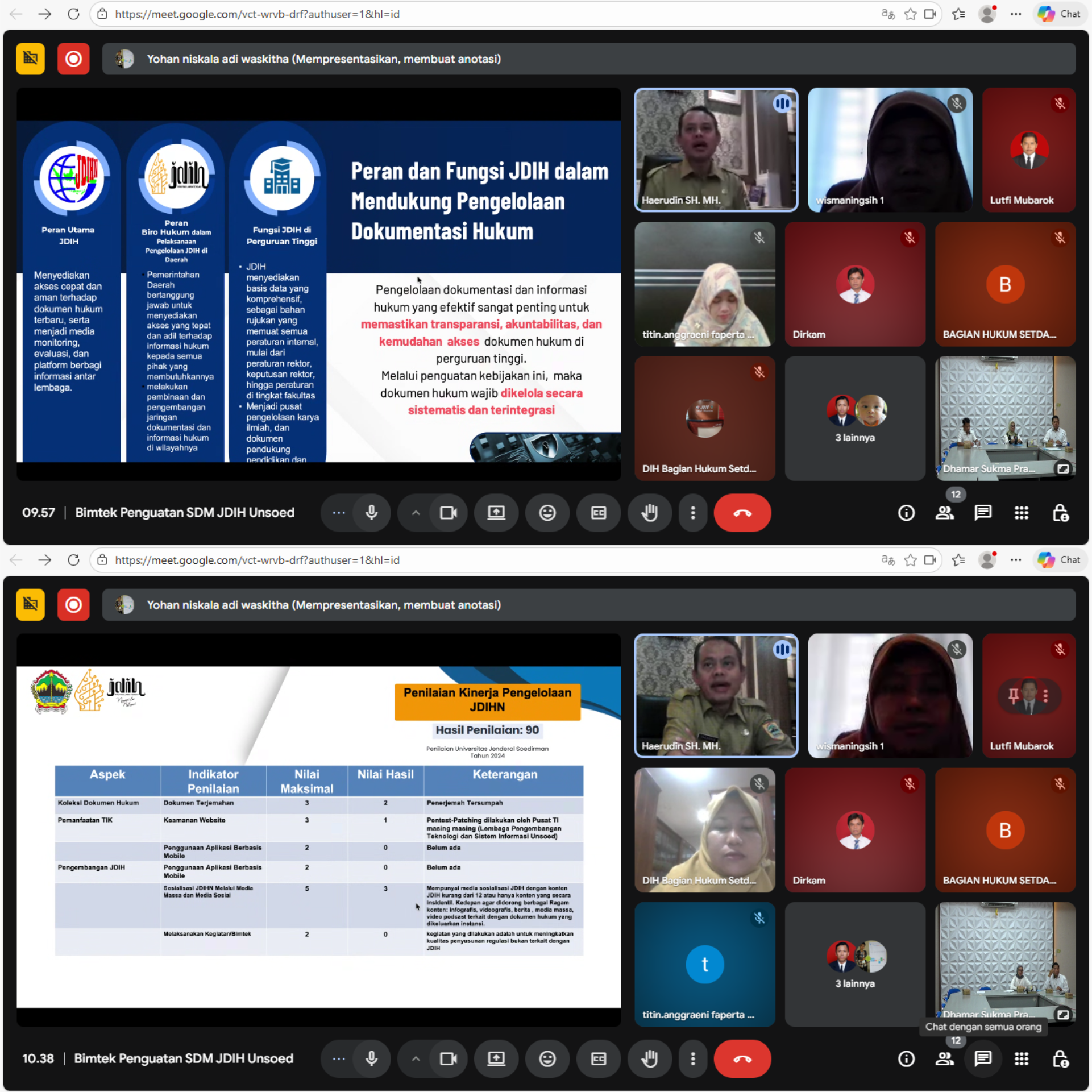This screenshot has height=1092, width=1092.
Task: Open browser settings ellipsis menu in lower window
Action: [x=1016, y=560]
